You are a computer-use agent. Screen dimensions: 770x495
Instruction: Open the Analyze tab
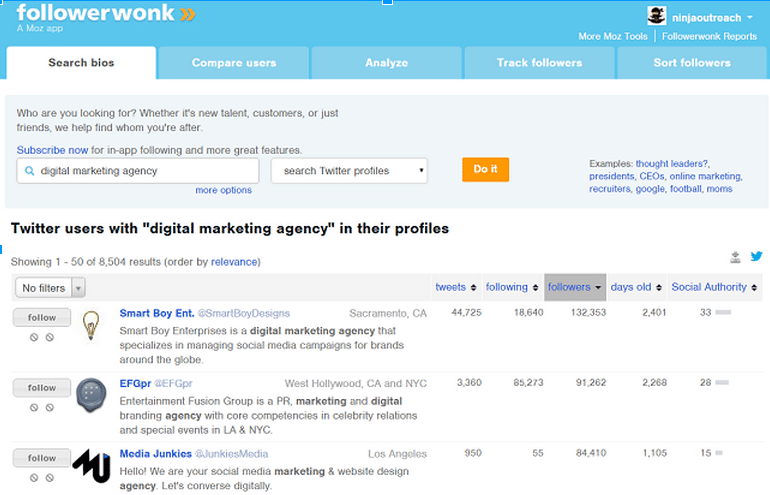click(x=386, y=63)
